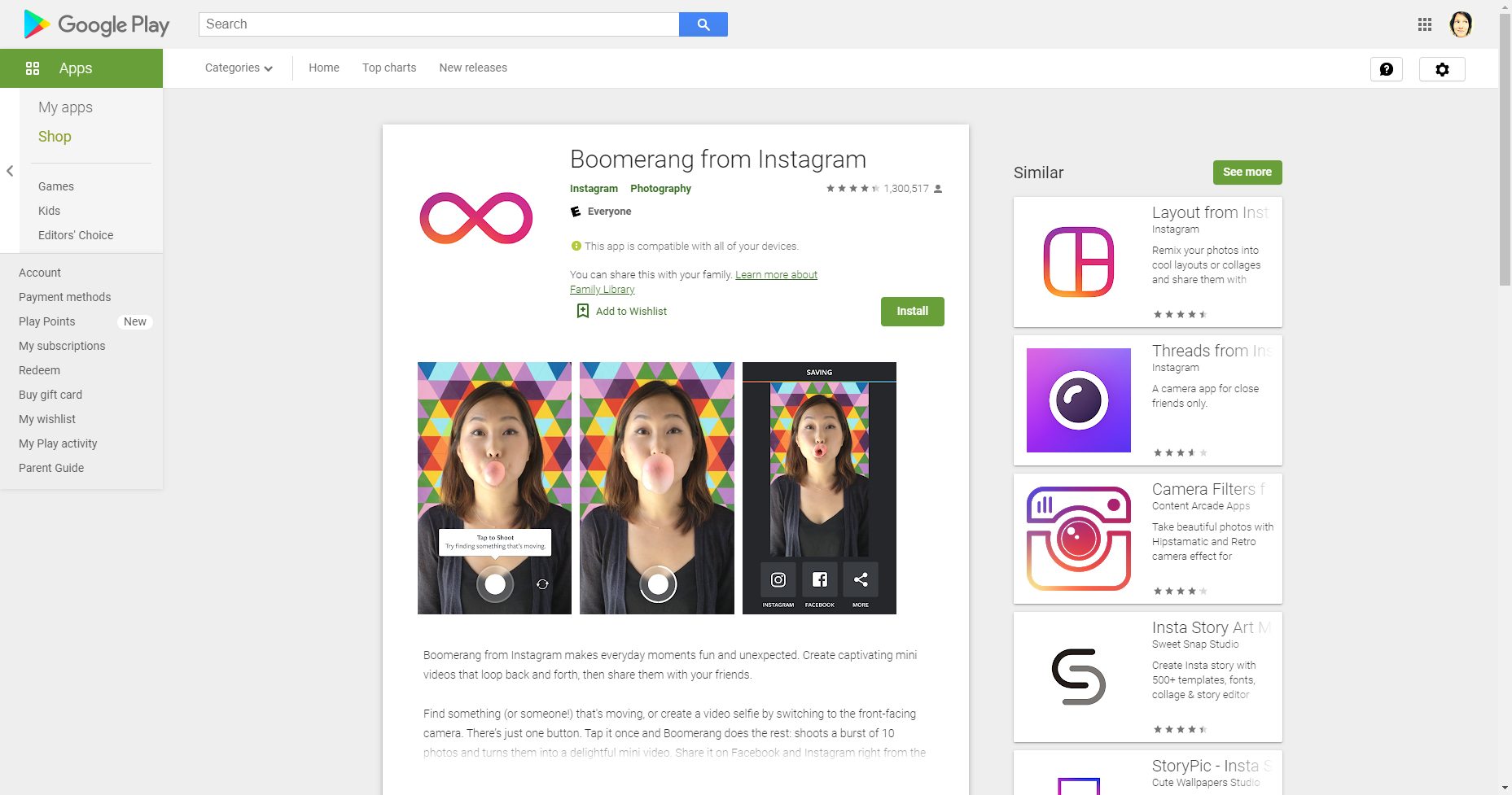This screenshot has height=795, width=1512.
Task: Open the Google apps grid icon
Action: pos(1425,24)
